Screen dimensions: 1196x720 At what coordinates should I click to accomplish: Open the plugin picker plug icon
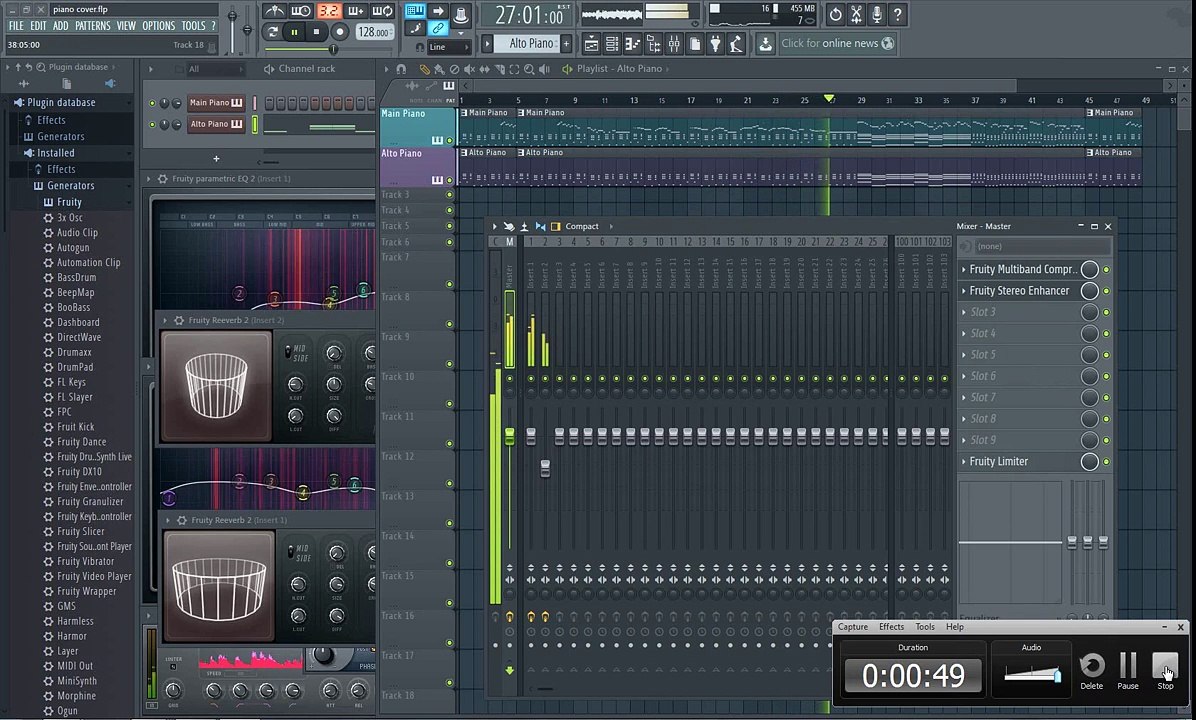[x=715, y=44]
